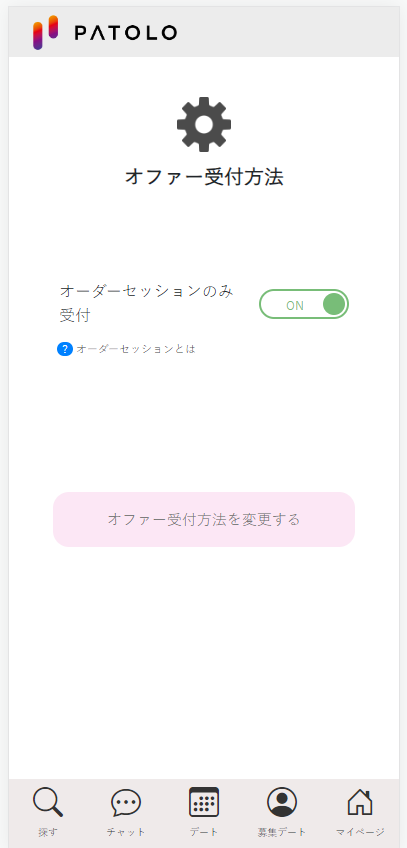This screenshot has width=407, height=848.
Task: Toggle the オーダーセッションのみ受付 switch
Action: (304, 304)
